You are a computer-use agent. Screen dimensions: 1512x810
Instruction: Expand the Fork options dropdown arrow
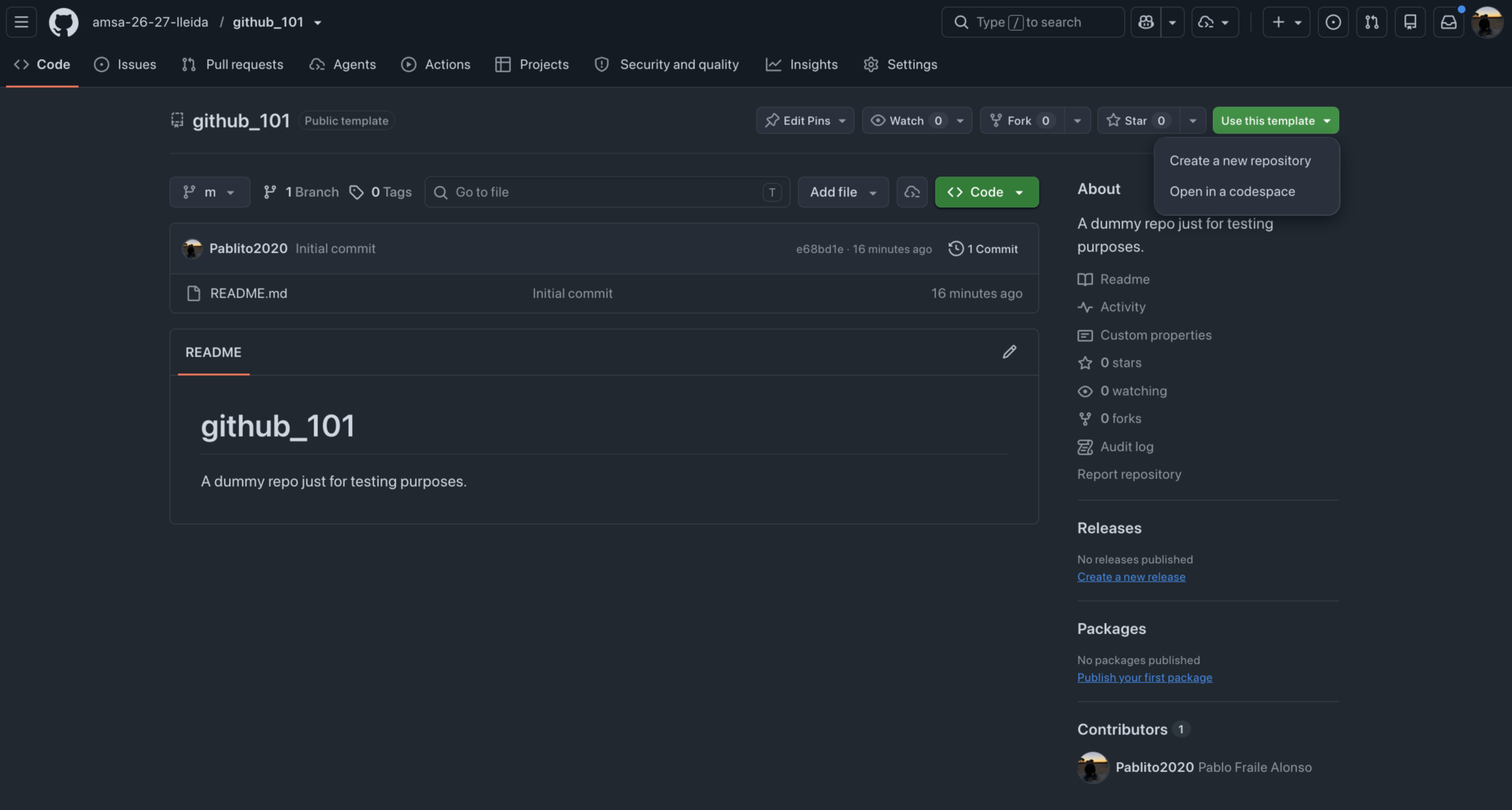pyautogui.click(x=1077, y=121)
